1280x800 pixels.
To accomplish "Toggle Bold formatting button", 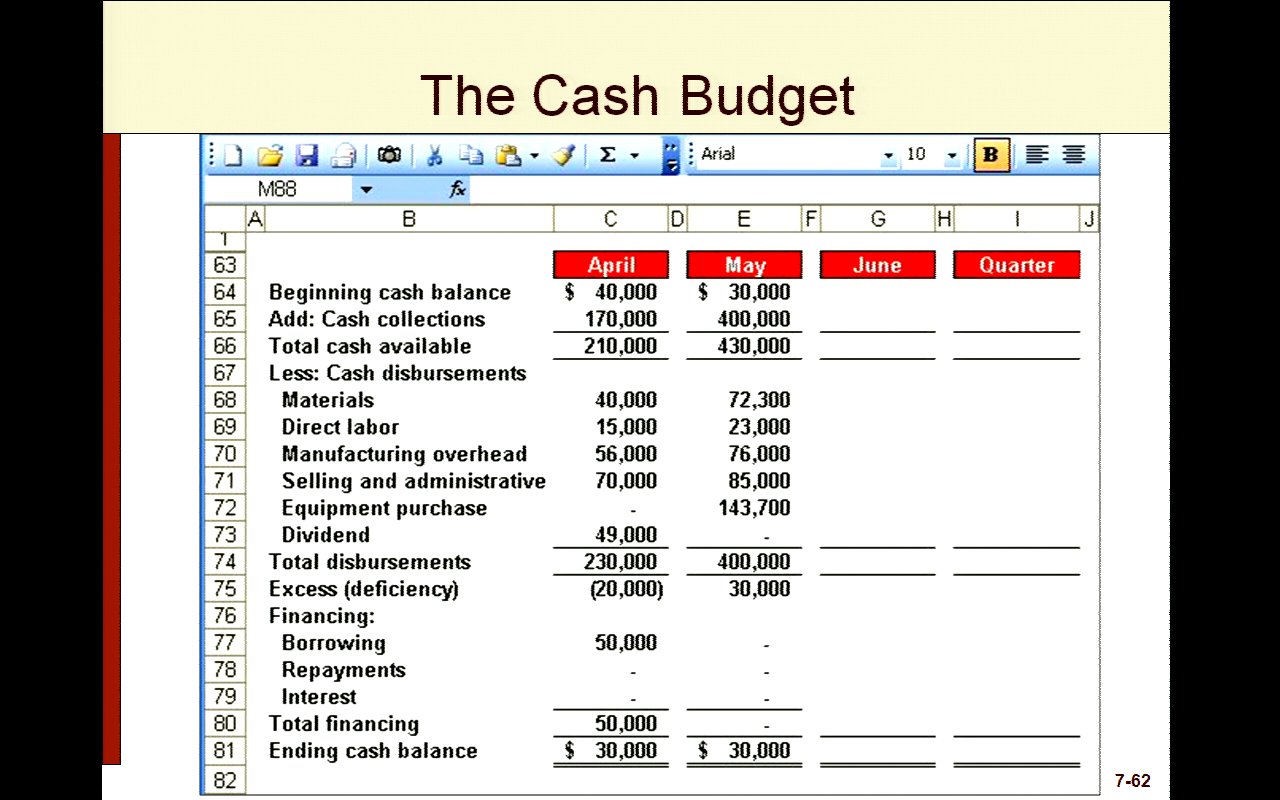I will pos(991,155).
